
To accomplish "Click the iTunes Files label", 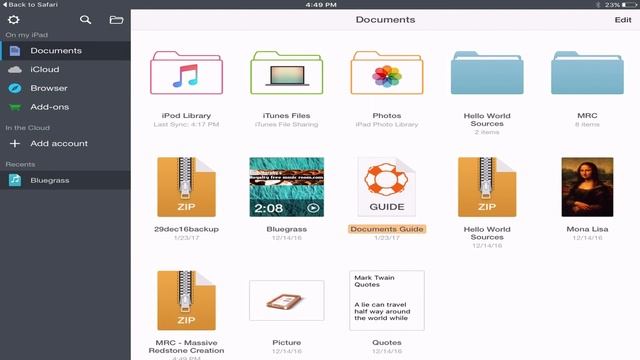I will pos(287,116).
